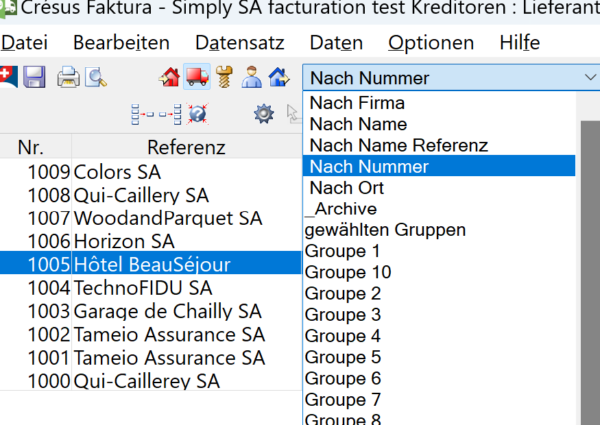The width and height of the screenshot is (600, 425).
Task: Select row 1005 Hôtel BeauSéjour
Action: (x=151, y=265)
